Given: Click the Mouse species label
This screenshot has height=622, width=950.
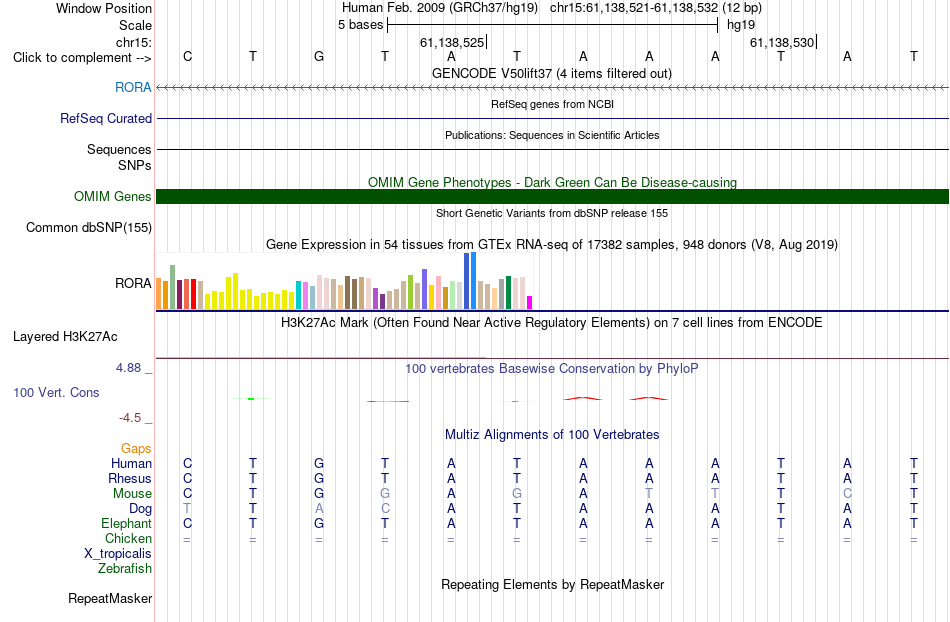Looking at the screenshot, I should 132,494.
